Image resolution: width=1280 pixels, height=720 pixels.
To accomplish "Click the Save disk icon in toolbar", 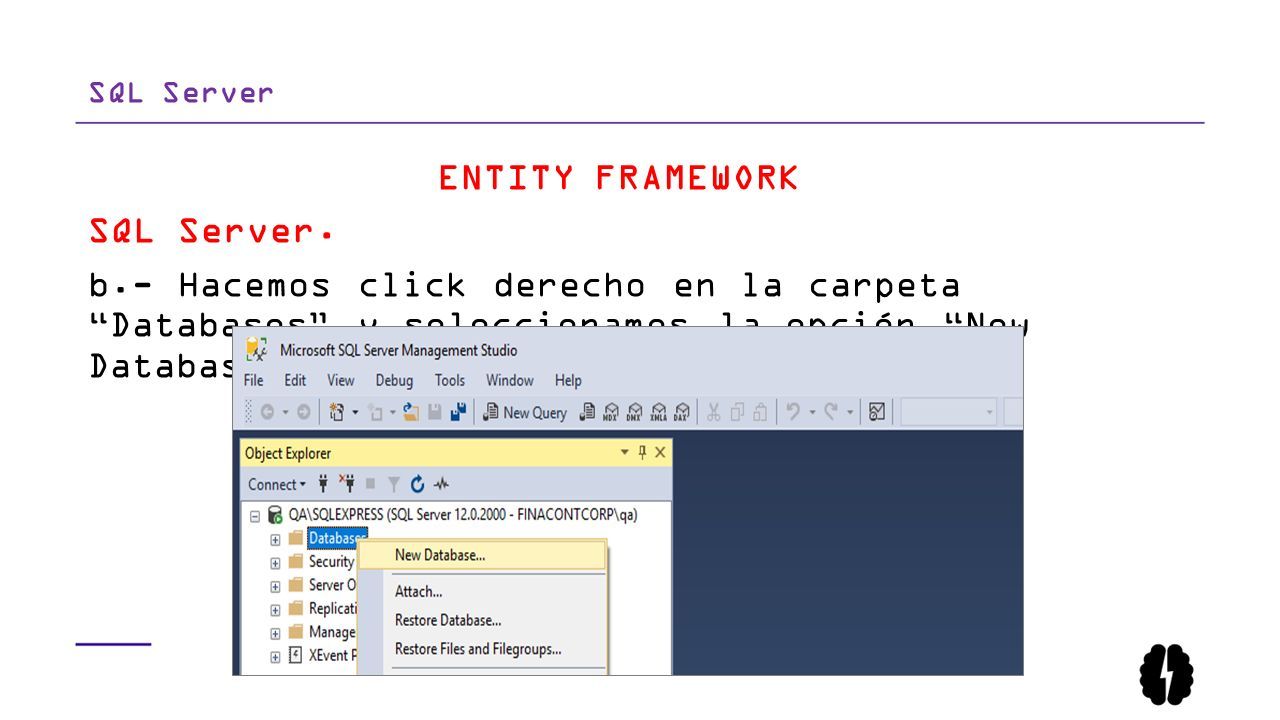I will coord(435,412).
